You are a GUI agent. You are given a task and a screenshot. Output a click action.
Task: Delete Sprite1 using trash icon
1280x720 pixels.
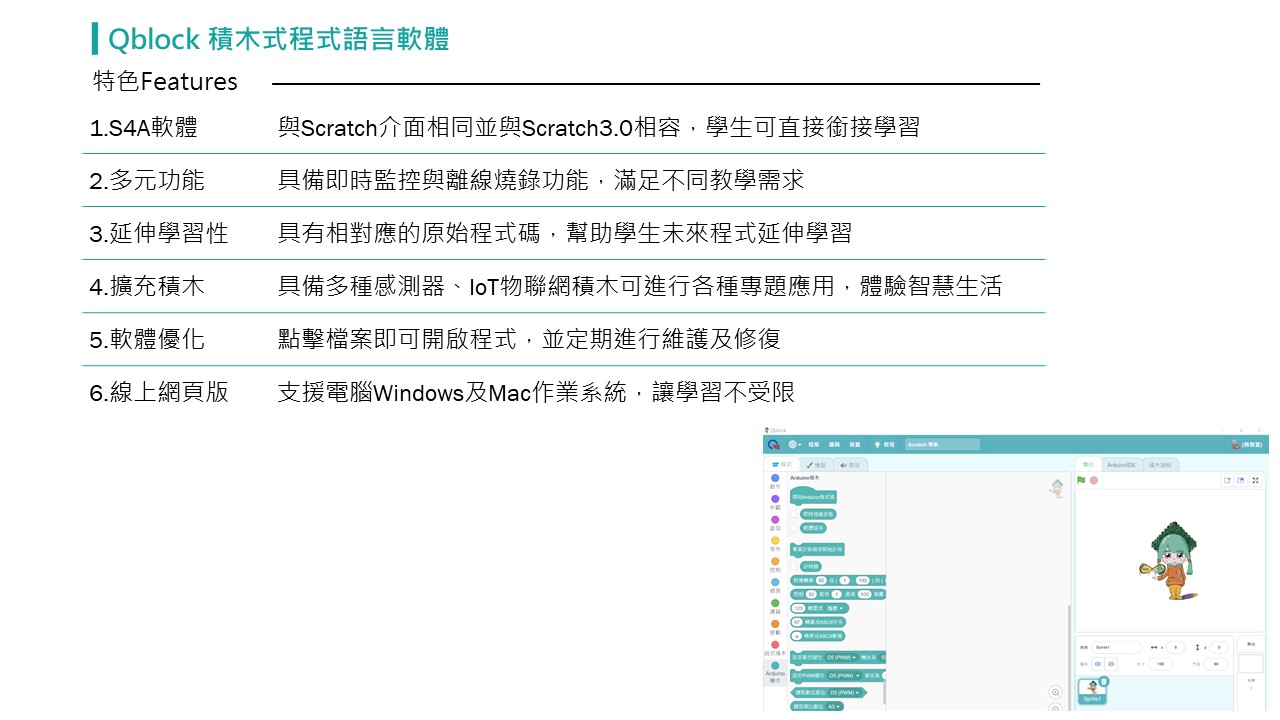(1104, 680)
